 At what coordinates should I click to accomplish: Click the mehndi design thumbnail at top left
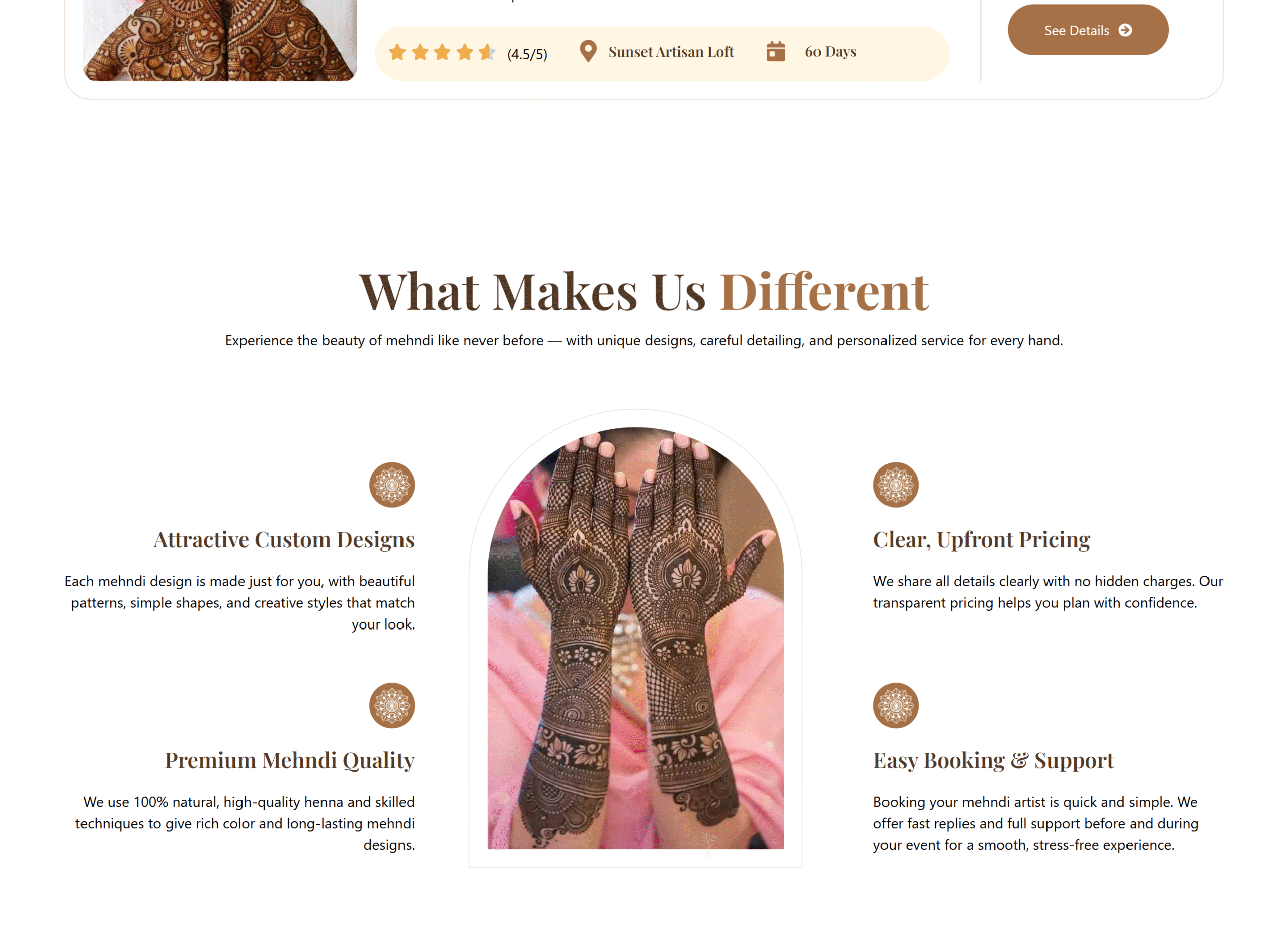pos(220,40)
